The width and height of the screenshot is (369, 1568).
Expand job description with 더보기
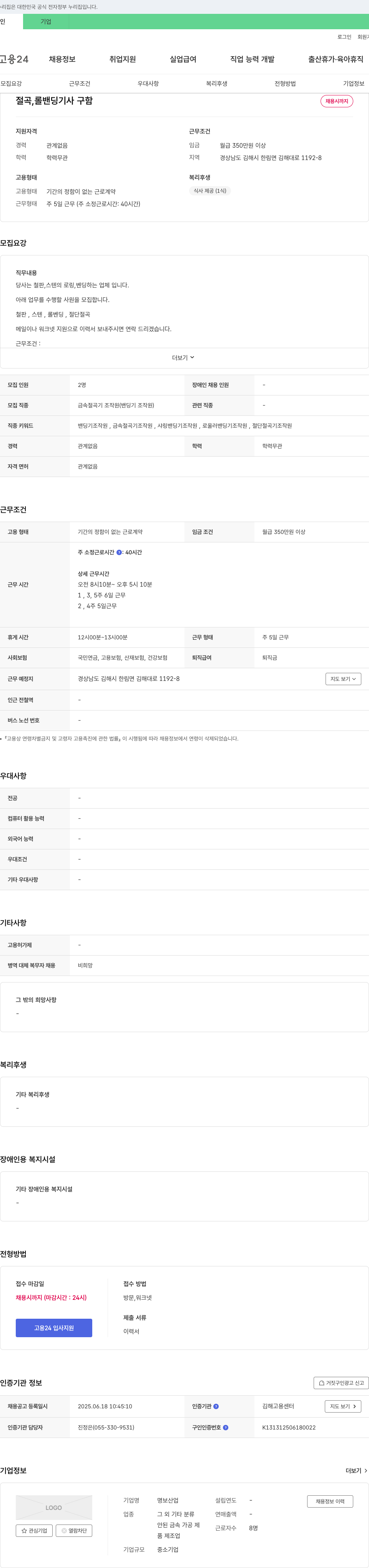(184, 358)
